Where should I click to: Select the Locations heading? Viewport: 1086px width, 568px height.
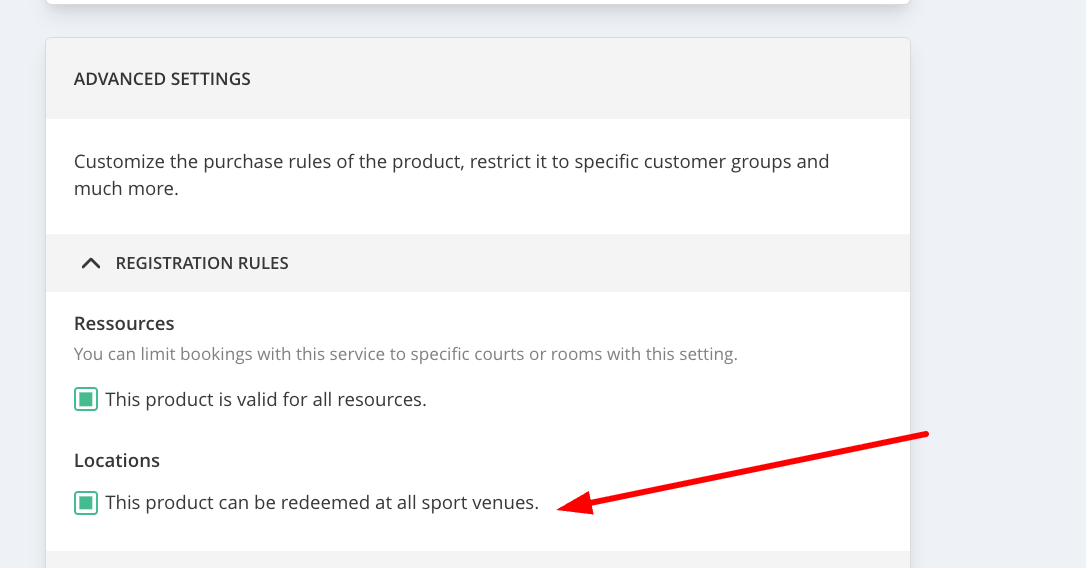pos(117,461)
